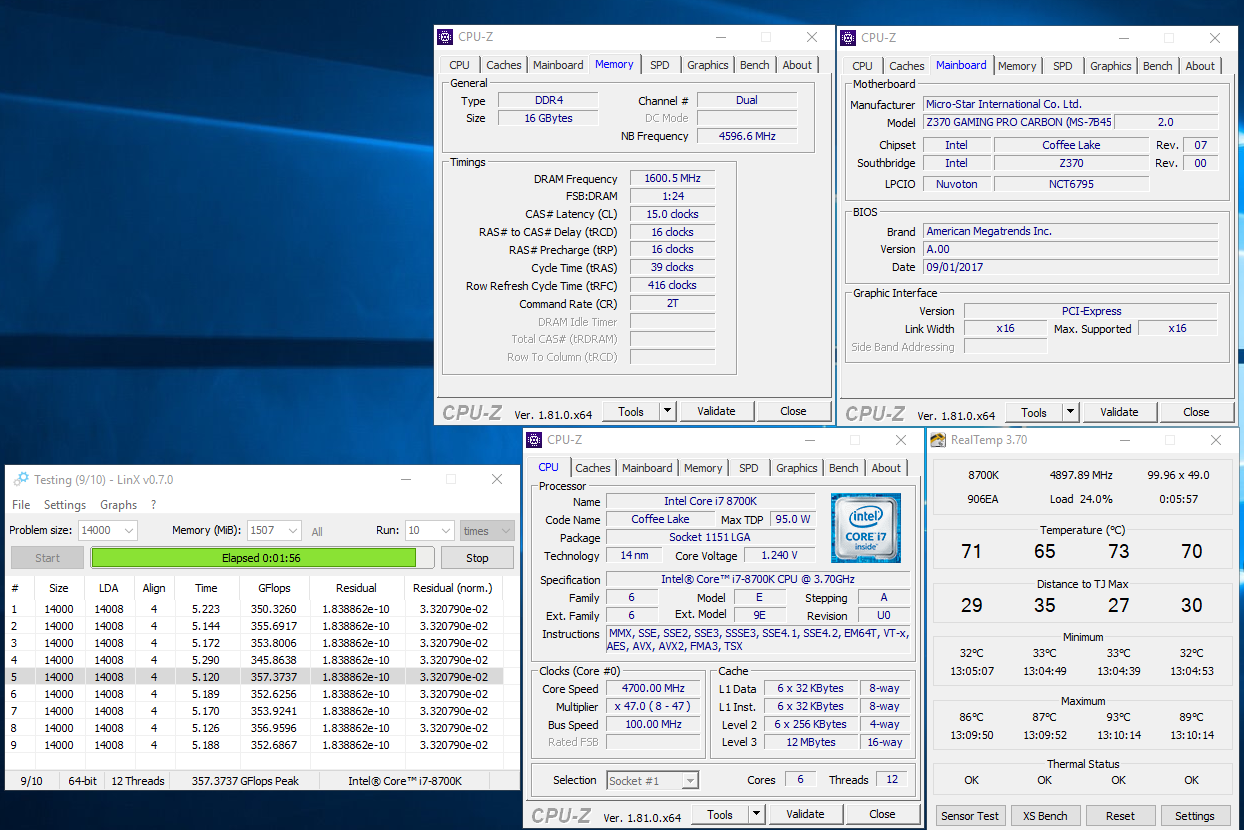This screenshot has height=830, width=1244.
Task: Click CPU-Z icon in the Memory tab window
Action: 446,37
